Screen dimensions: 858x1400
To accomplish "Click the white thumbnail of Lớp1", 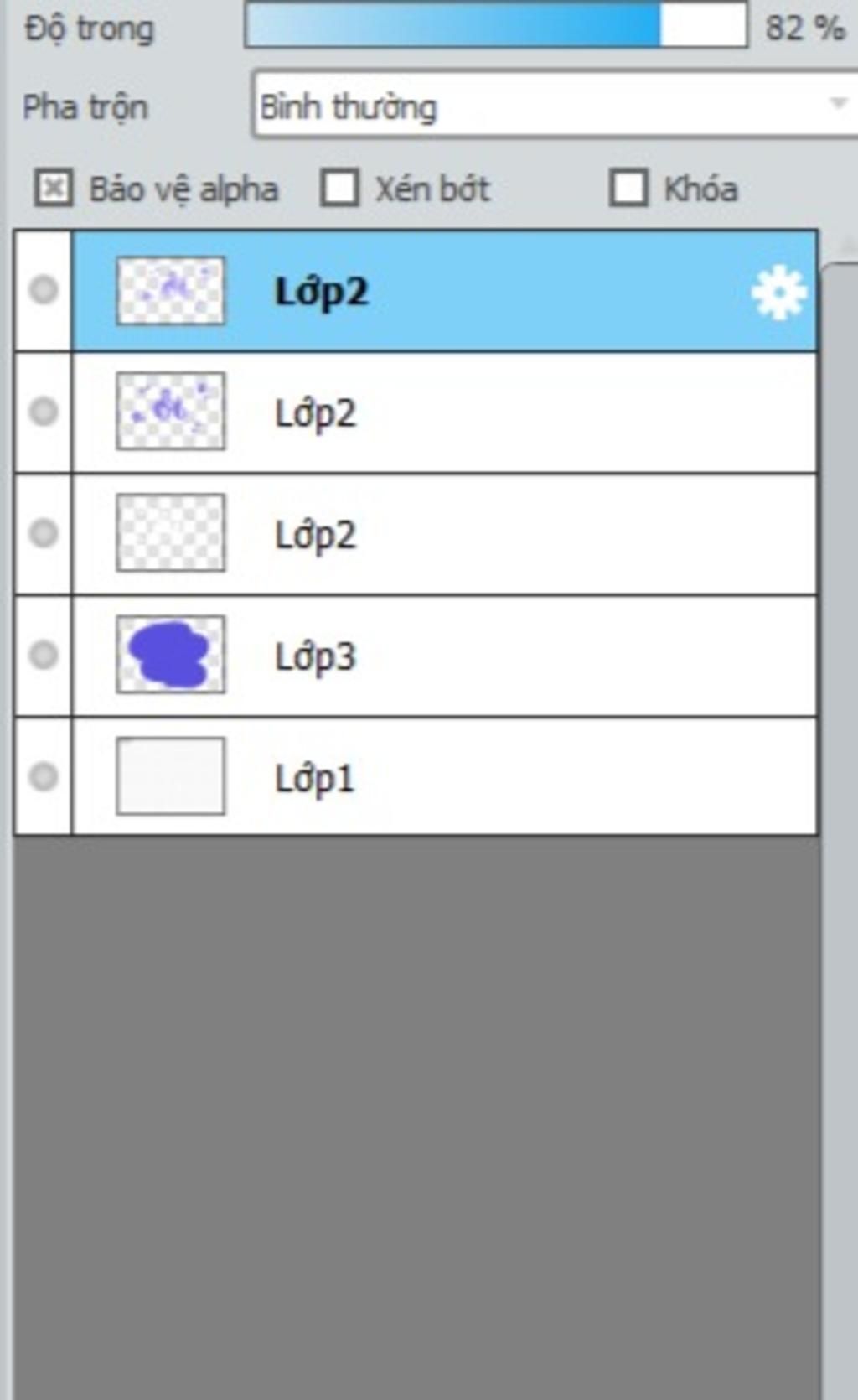I will click(170, 776).
